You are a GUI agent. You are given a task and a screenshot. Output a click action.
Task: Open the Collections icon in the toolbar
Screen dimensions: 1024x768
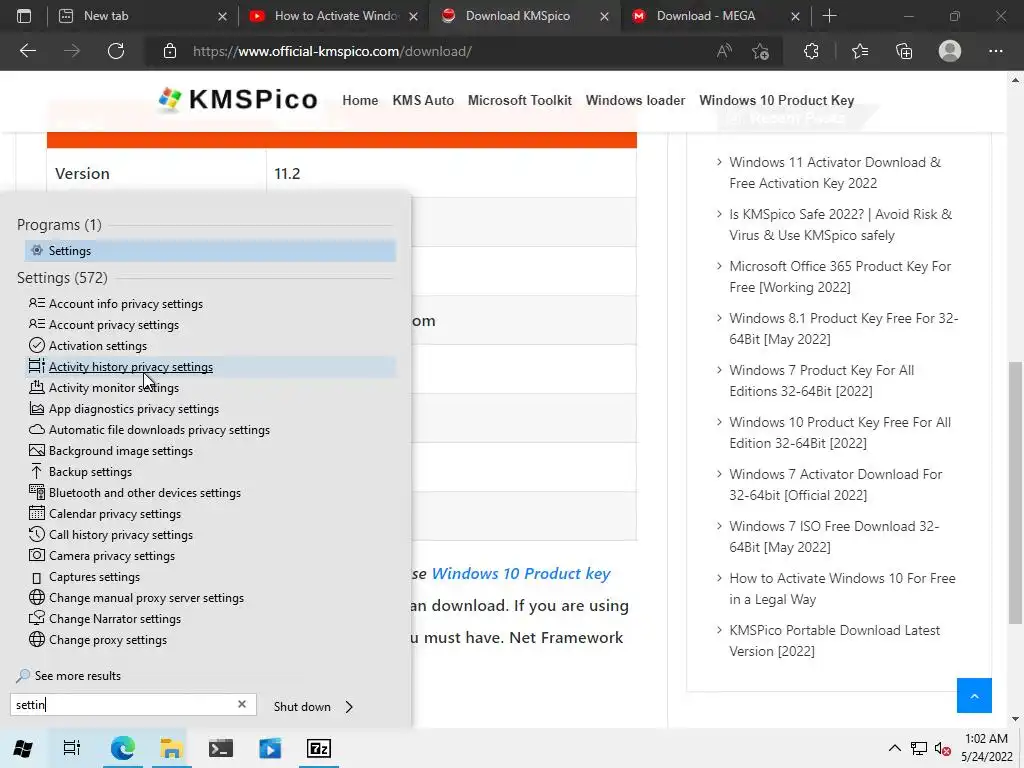904,51
